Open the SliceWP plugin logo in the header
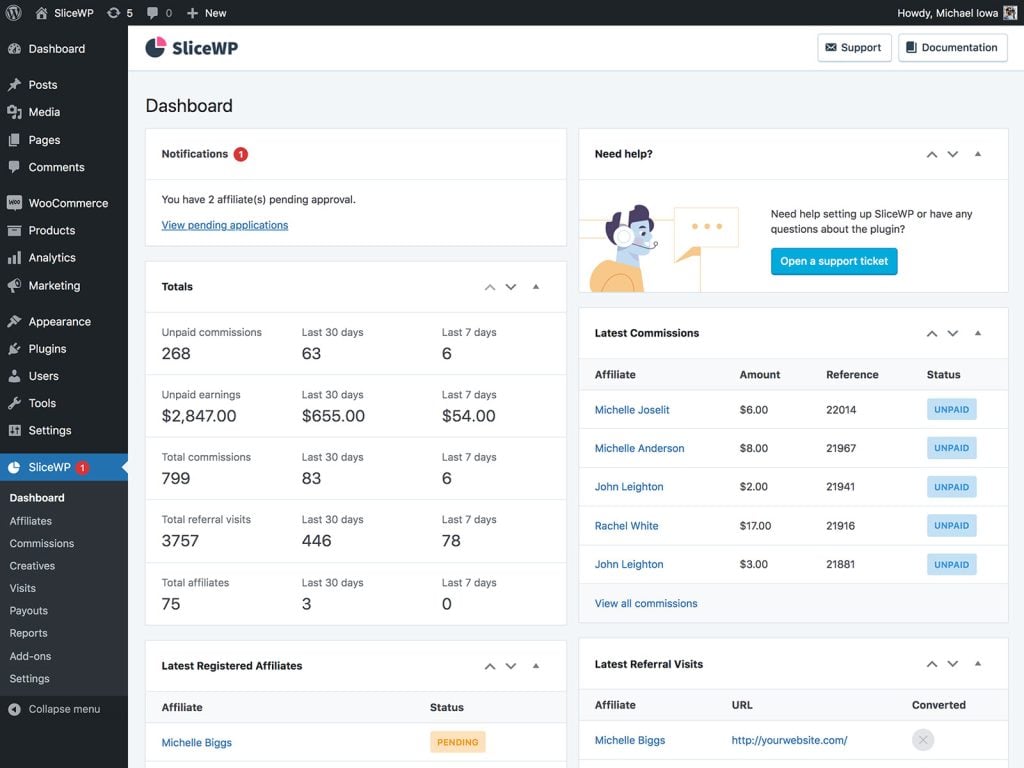 click(x=191, y=47)
